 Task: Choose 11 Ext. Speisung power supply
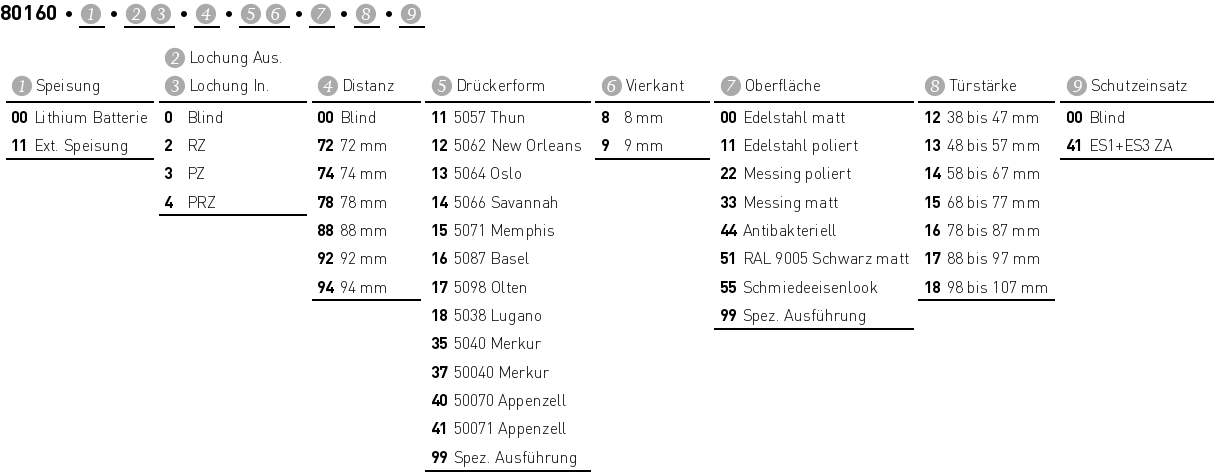(70, 146)
